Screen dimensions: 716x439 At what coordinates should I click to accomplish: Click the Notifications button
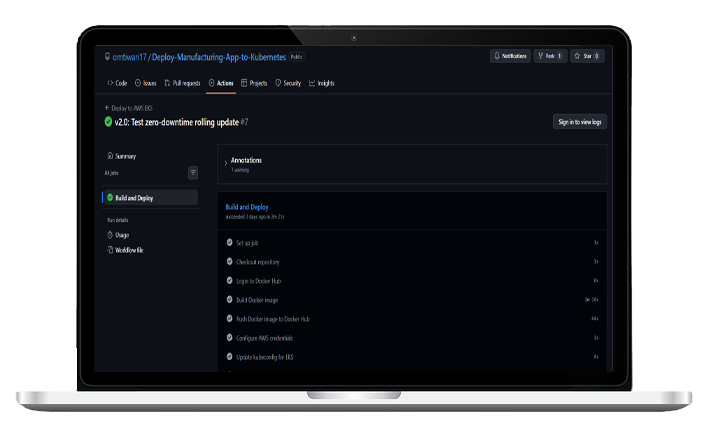pos(510,56)
